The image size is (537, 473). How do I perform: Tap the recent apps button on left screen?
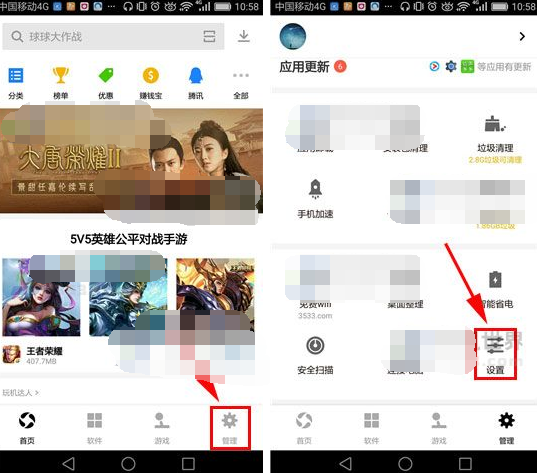[x=188, y=464]
